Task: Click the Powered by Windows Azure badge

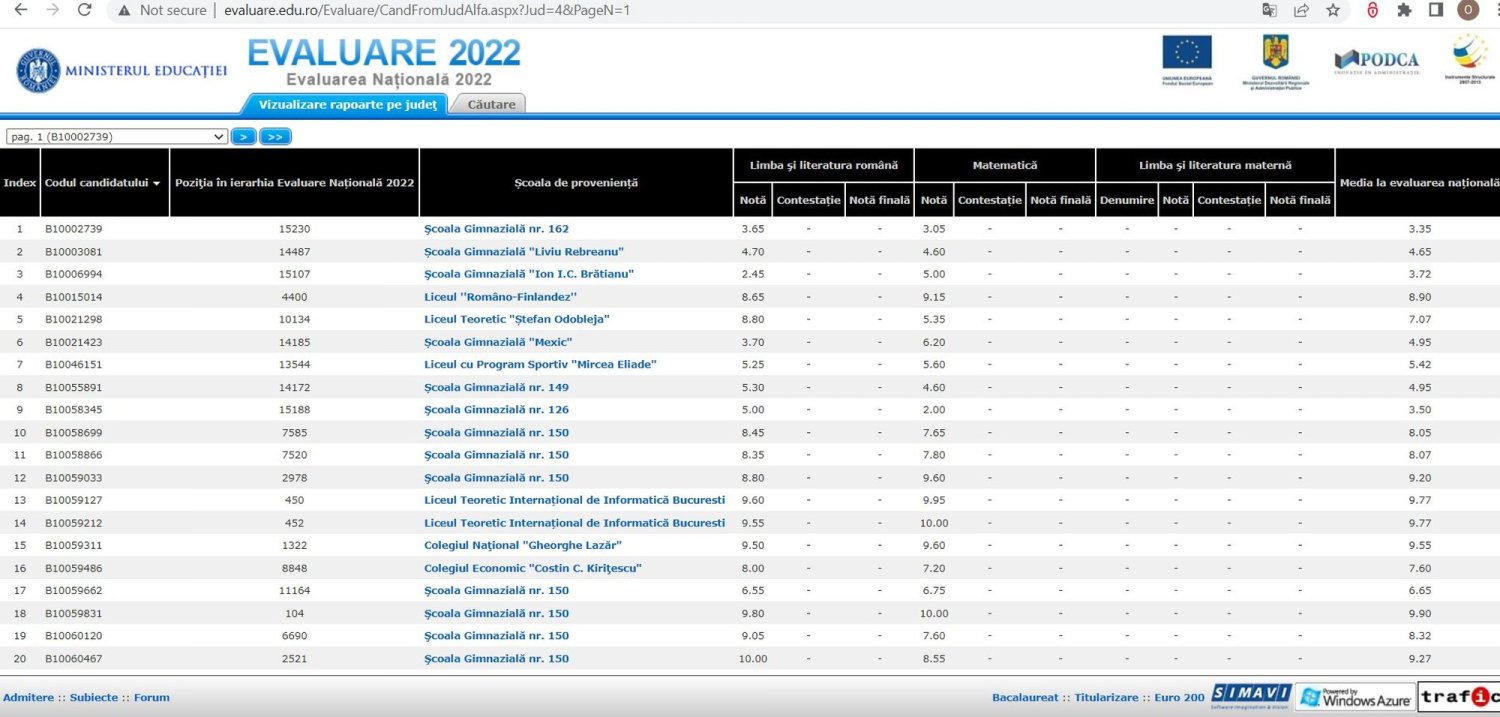Action: coord(1355,695)
